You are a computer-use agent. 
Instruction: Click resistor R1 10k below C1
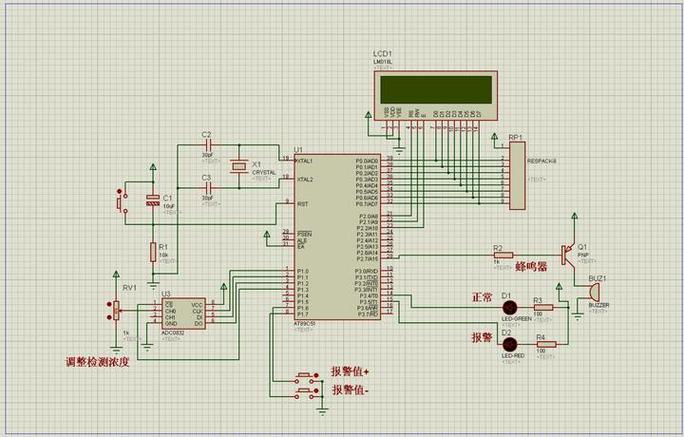(x=153, y=252)
